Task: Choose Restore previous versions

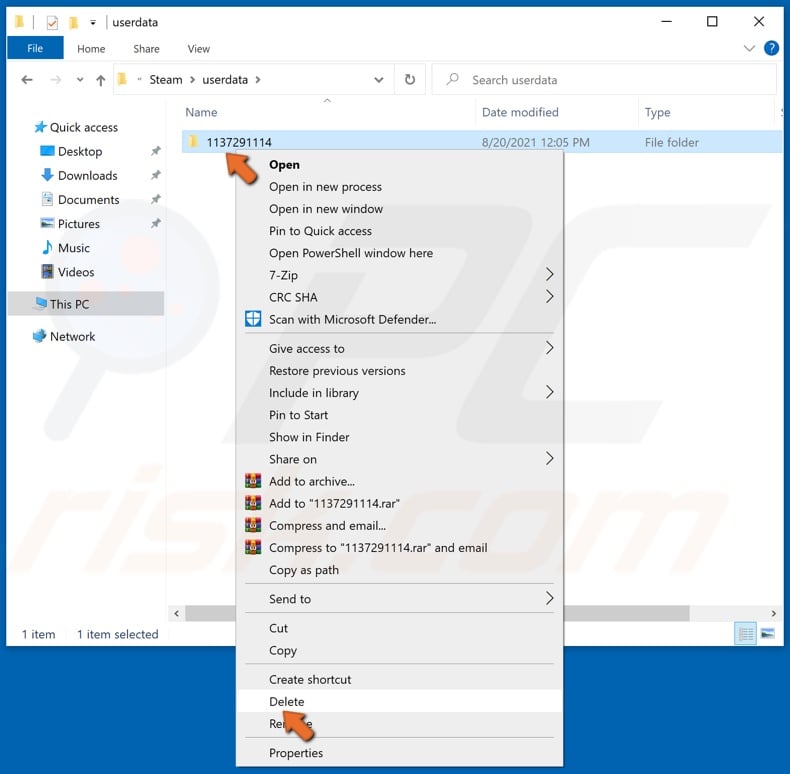Action: pyautogui.click(x=399, y=371)
